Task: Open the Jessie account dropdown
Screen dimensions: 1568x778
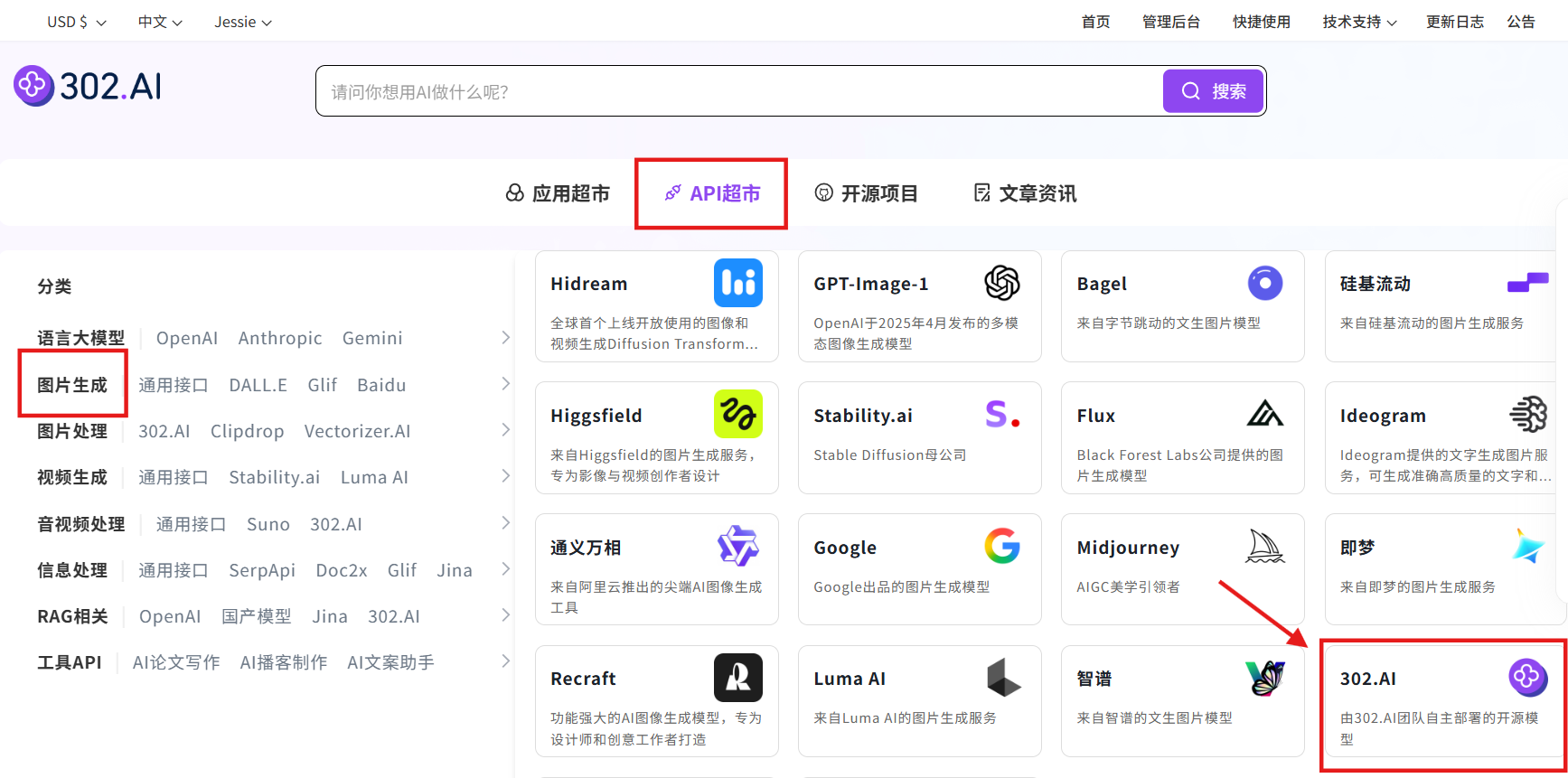Action: pyautogui.click(x=243, y=22)
